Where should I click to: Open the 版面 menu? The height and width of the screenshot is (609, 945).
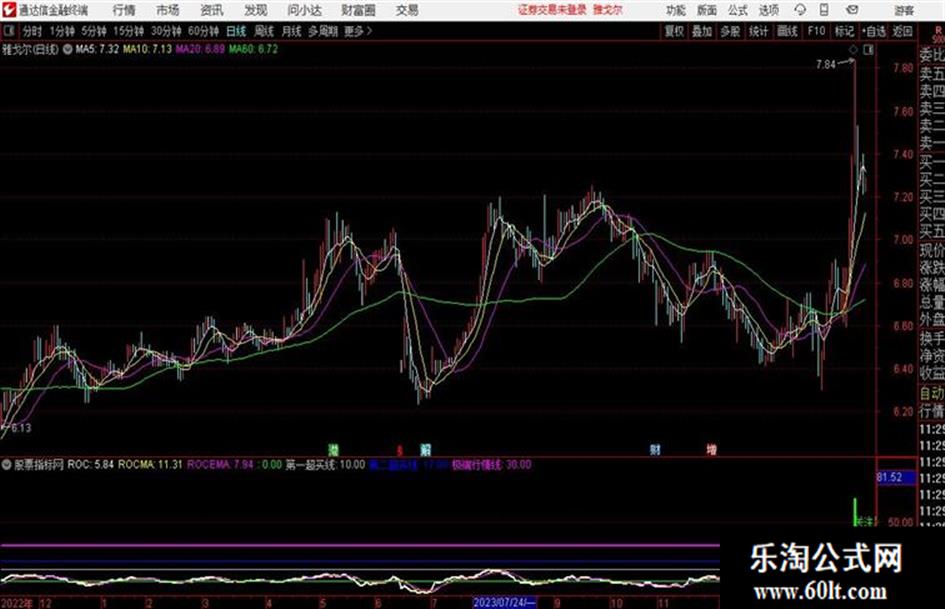(x=707, y=10)
